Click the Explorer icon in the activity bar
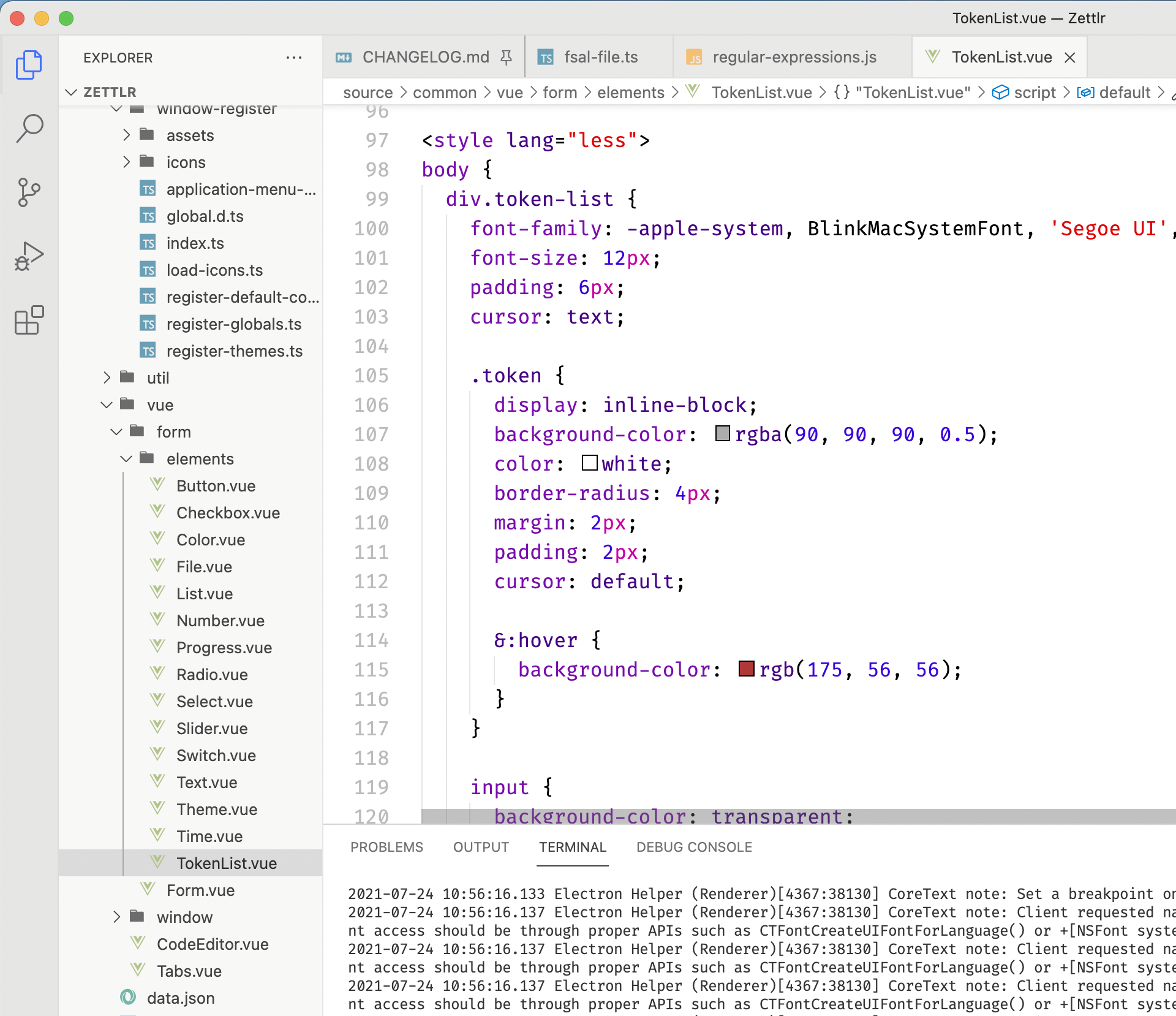1176x1016 pixels. click(29, 64)
